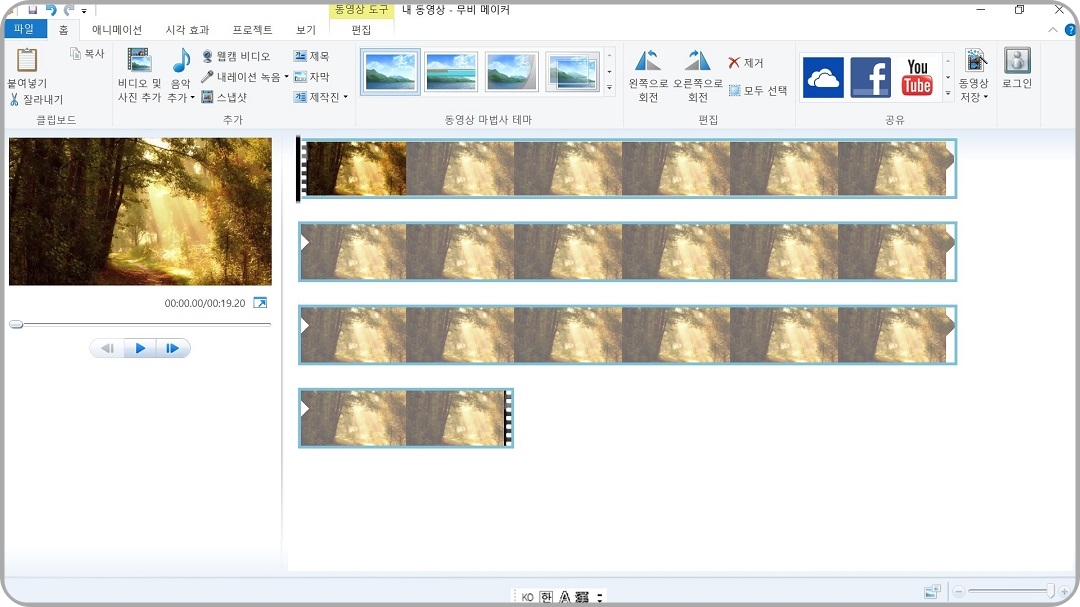Screen dimensions: 1080x607
Task: Toggle 한 Korean input mode in language bar
Action: pos(546,597)
